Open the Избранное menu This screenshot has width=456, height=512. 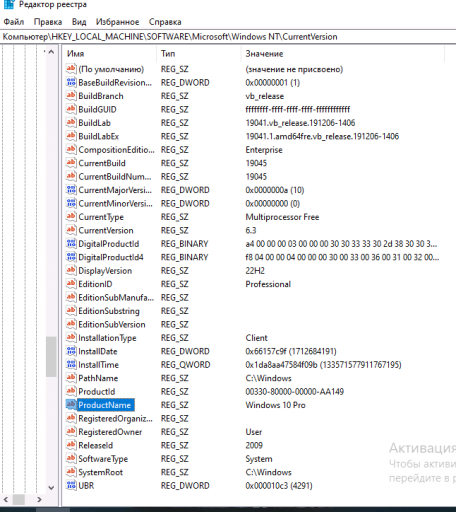click(x=117, y=22)
